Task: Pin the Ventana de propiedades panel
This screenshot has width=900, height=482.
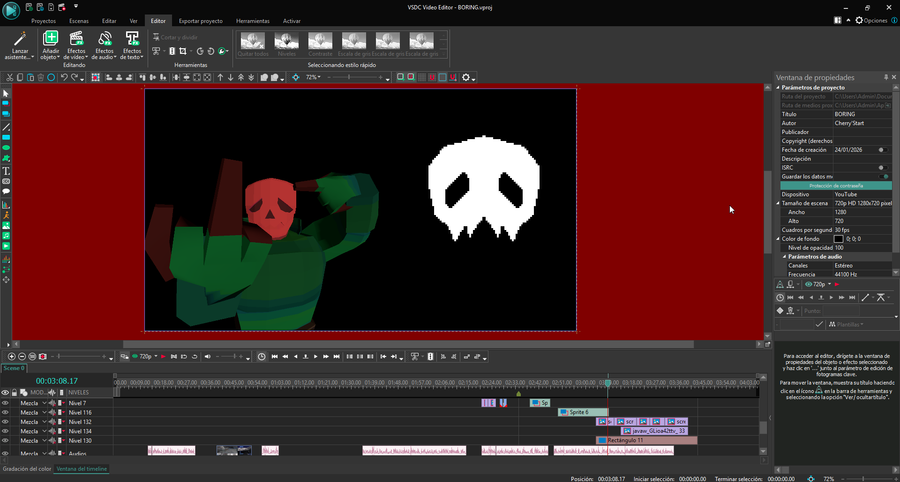Action: pos(886,77)
